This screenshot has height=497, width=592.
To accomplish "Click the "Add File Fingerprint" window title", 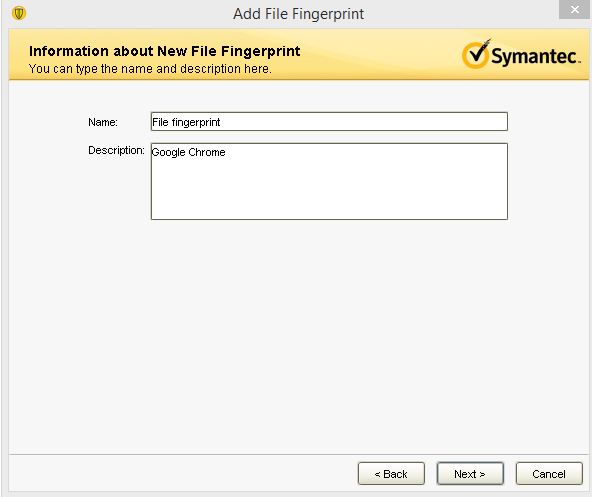I will tap(298, 14).
